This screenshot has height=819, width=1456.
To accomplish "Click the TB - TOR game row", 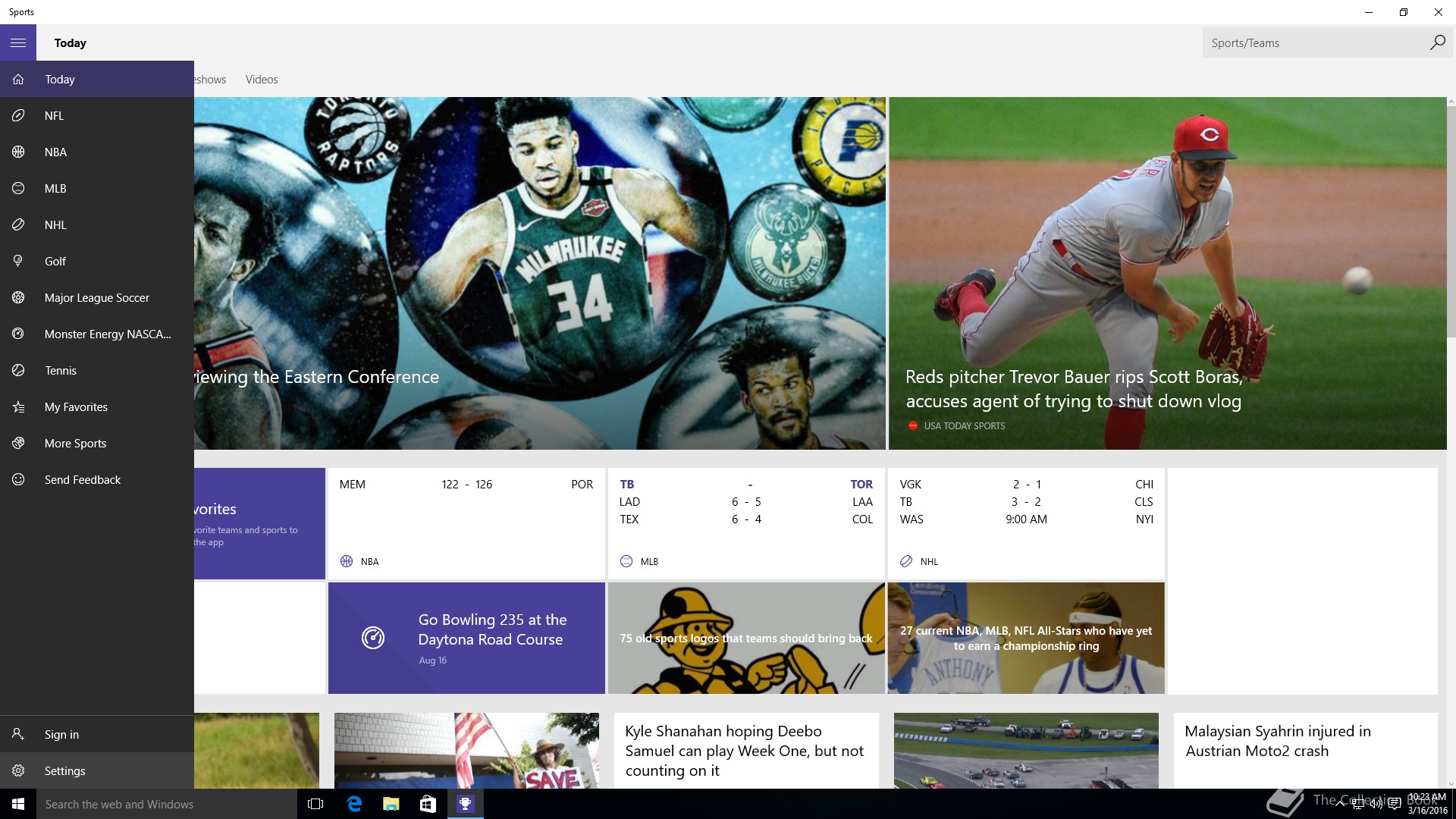I will 746,485.
